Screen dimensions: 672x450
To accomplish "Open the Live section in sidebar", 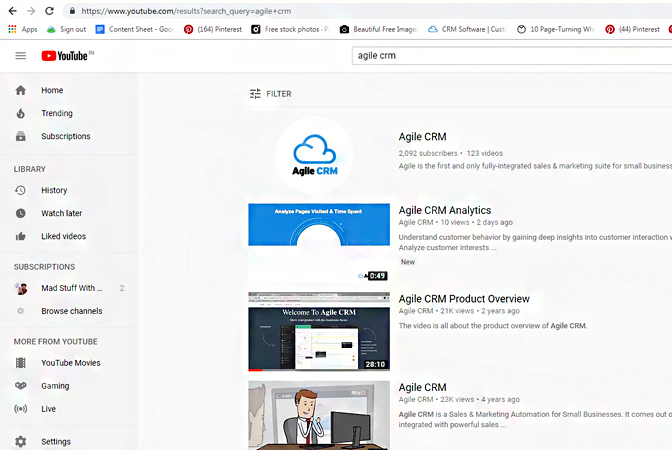I will click(x=48, y=409).
